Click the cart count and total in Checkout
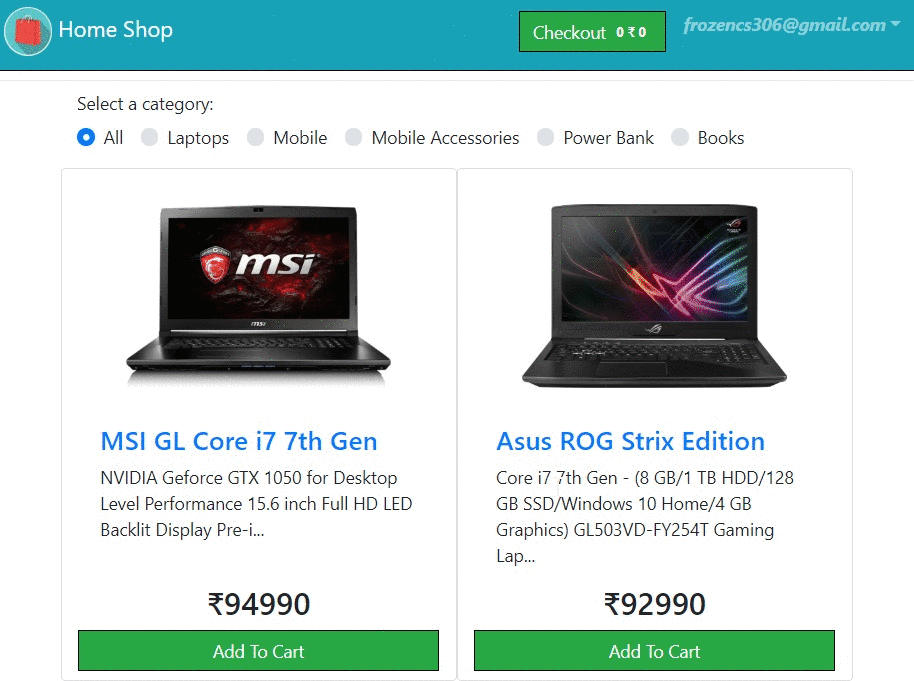This screenshot has width=914, height=681. click(631, 33)
